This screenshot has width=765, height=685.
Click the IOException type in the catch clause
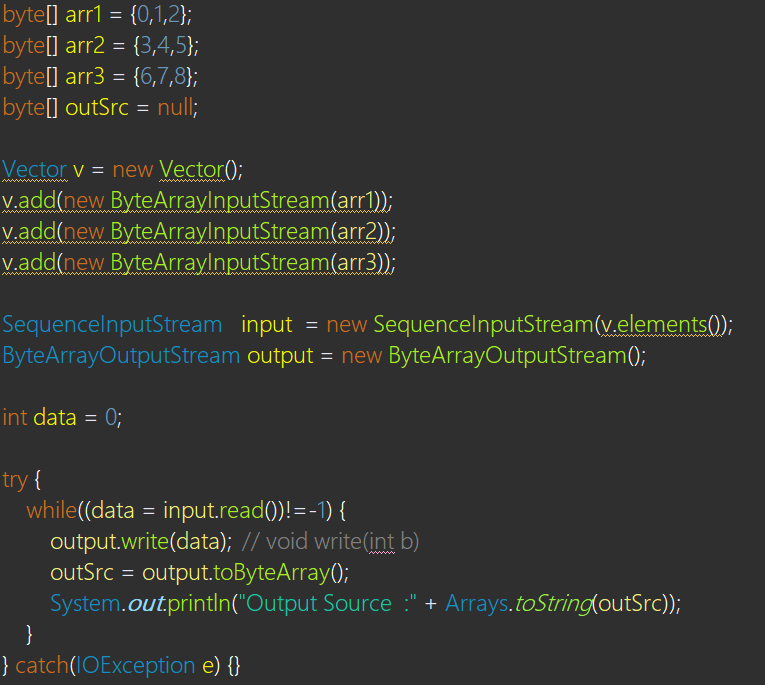click(x=136, y=666)
